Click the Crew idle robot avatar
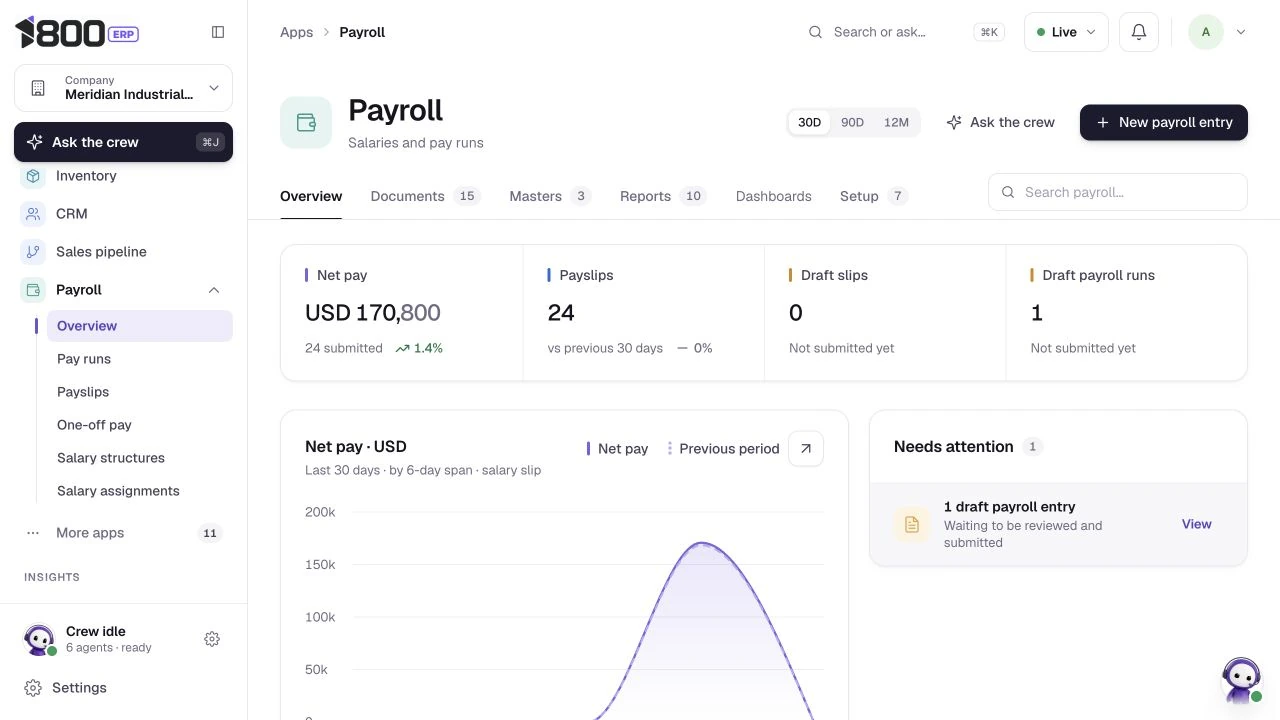 tap(39, 639)
